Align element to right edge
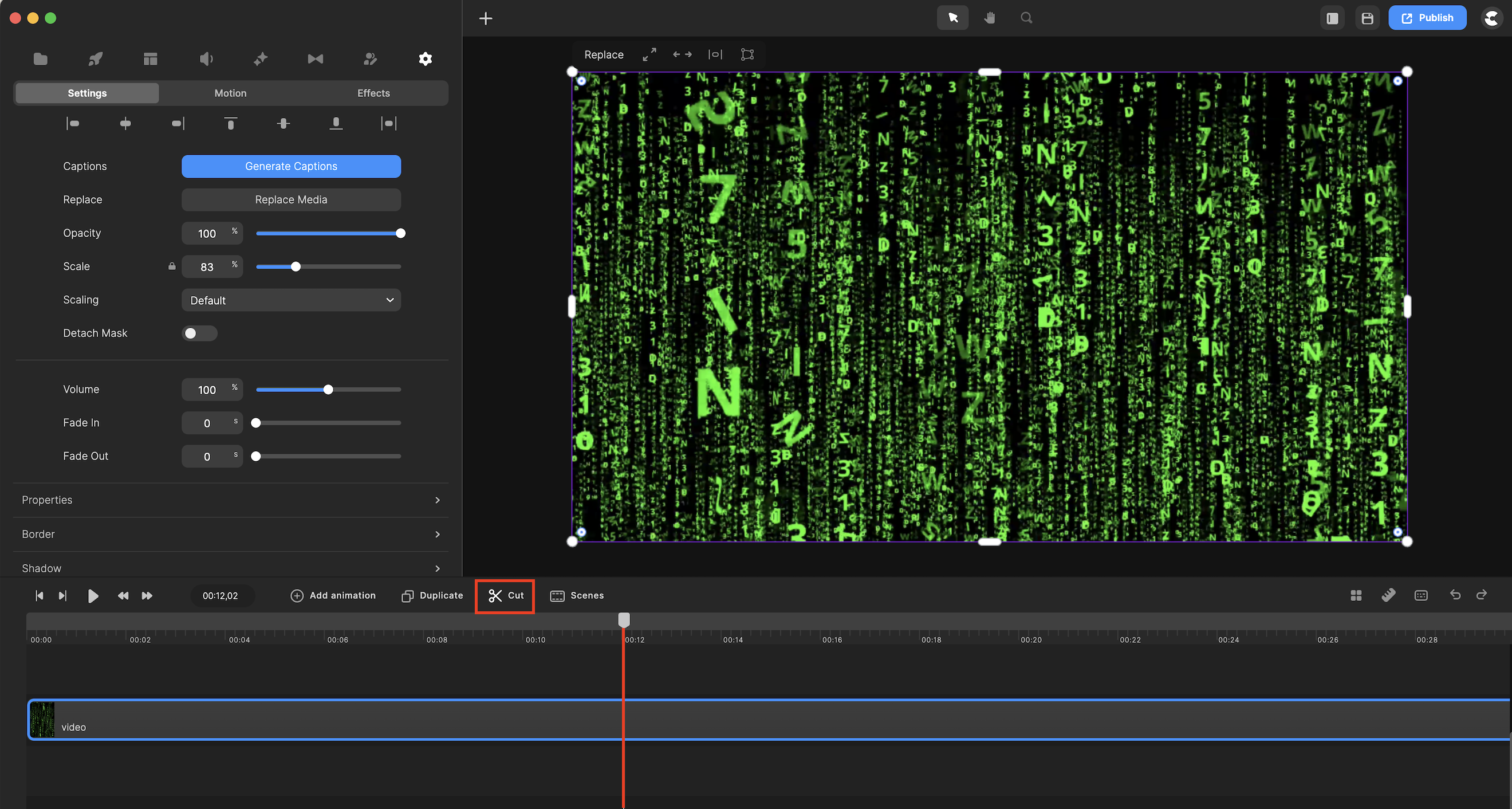This screenshot has height=809, width=1512. tap(178, 123)
